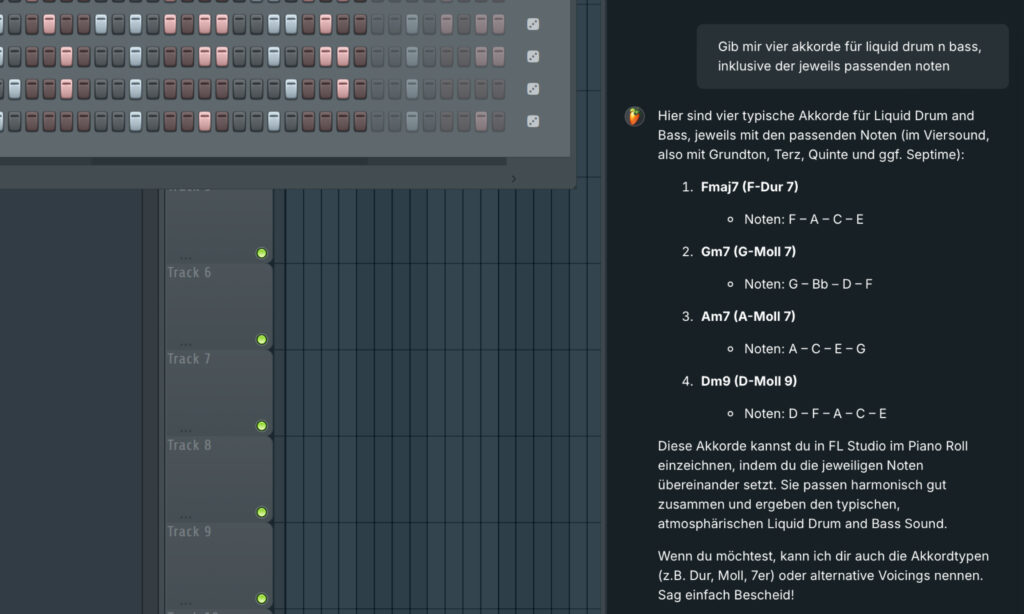Click the dice icon on the topmost fully visible sequencer row
Screen dimensions: 1024x614
(533, 24)
